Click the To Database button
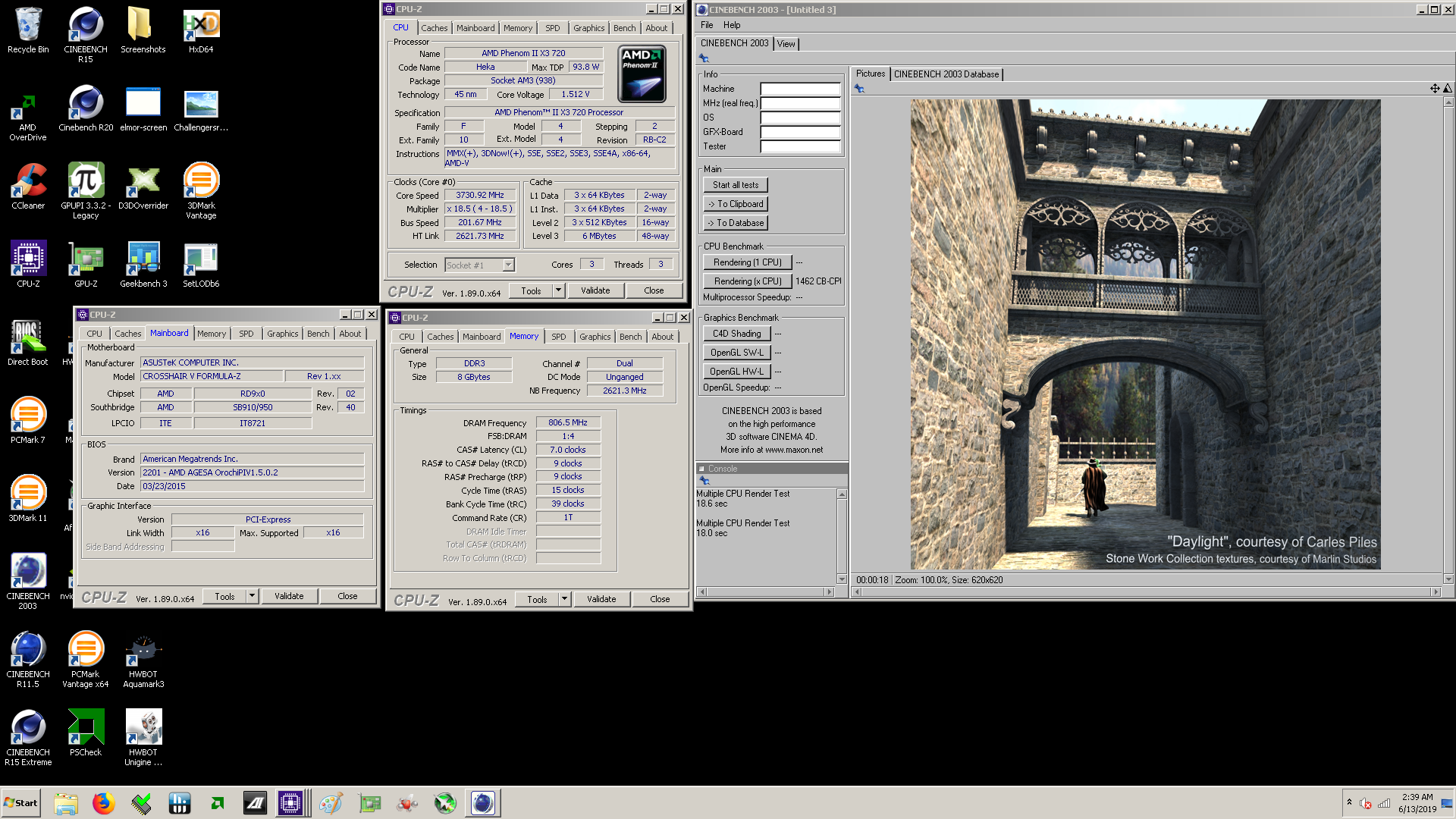 [x=736, y=223]
